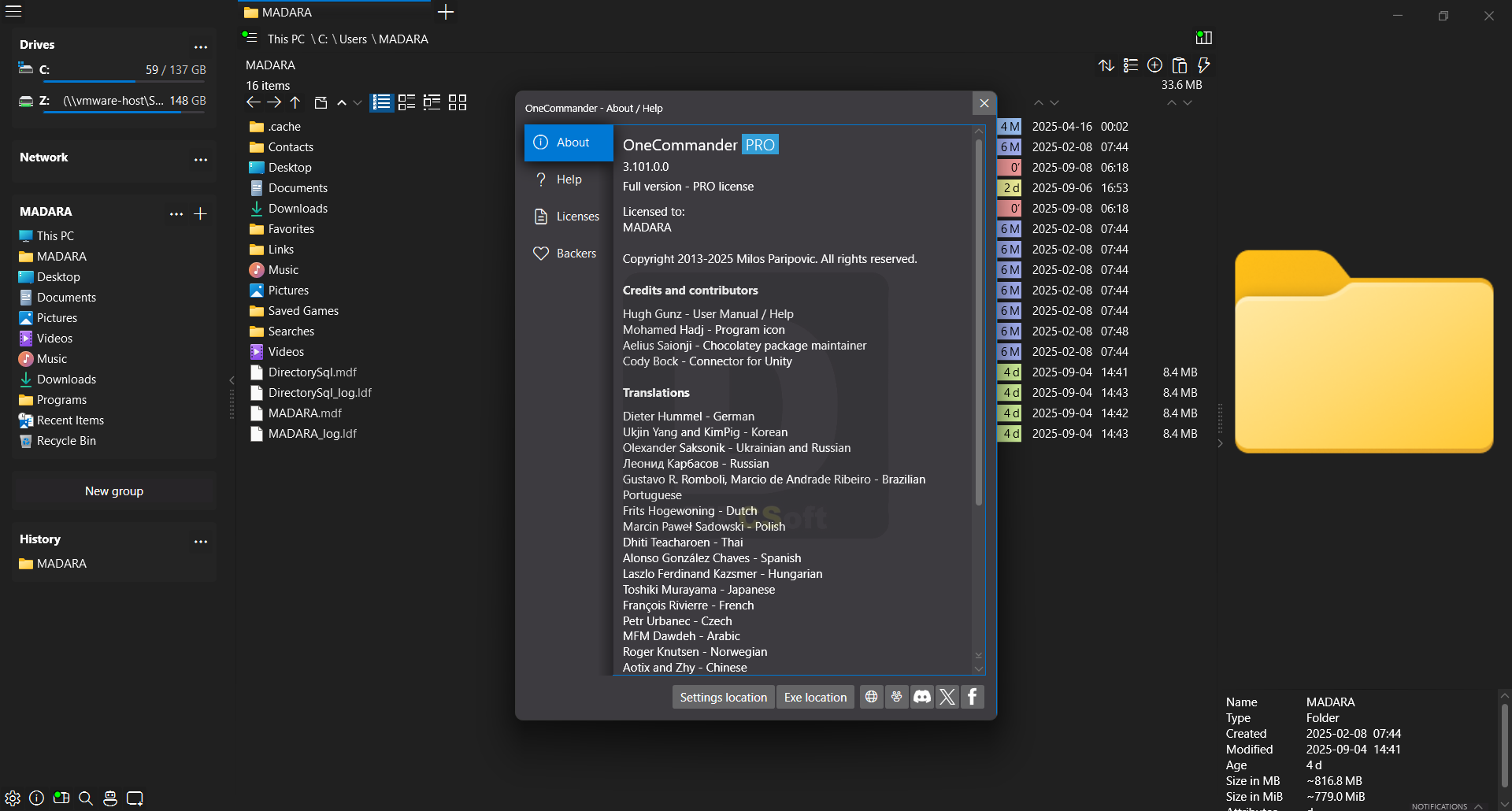Click This PC in the breadcrumb path
Screen dimensions: 1512x811
point(286,39)
